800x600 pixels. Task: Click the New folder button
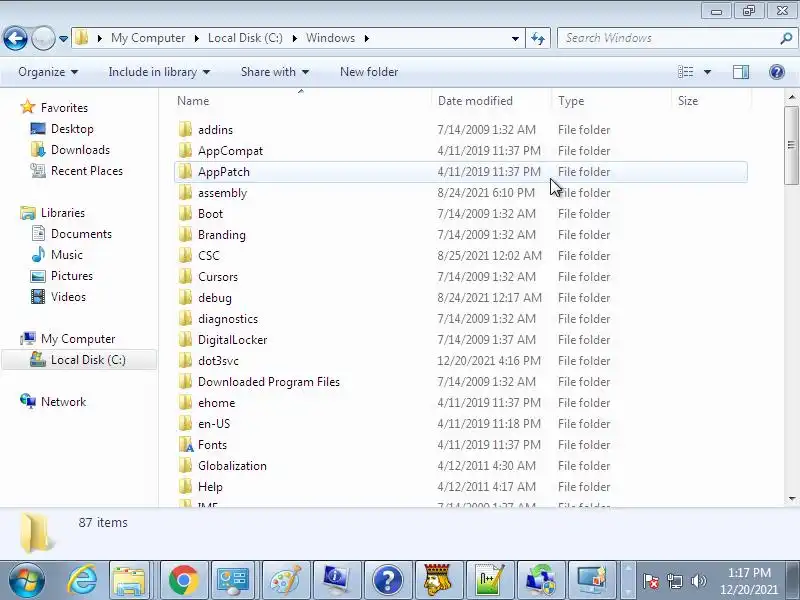pyautogui.click(x=369, y=72)
